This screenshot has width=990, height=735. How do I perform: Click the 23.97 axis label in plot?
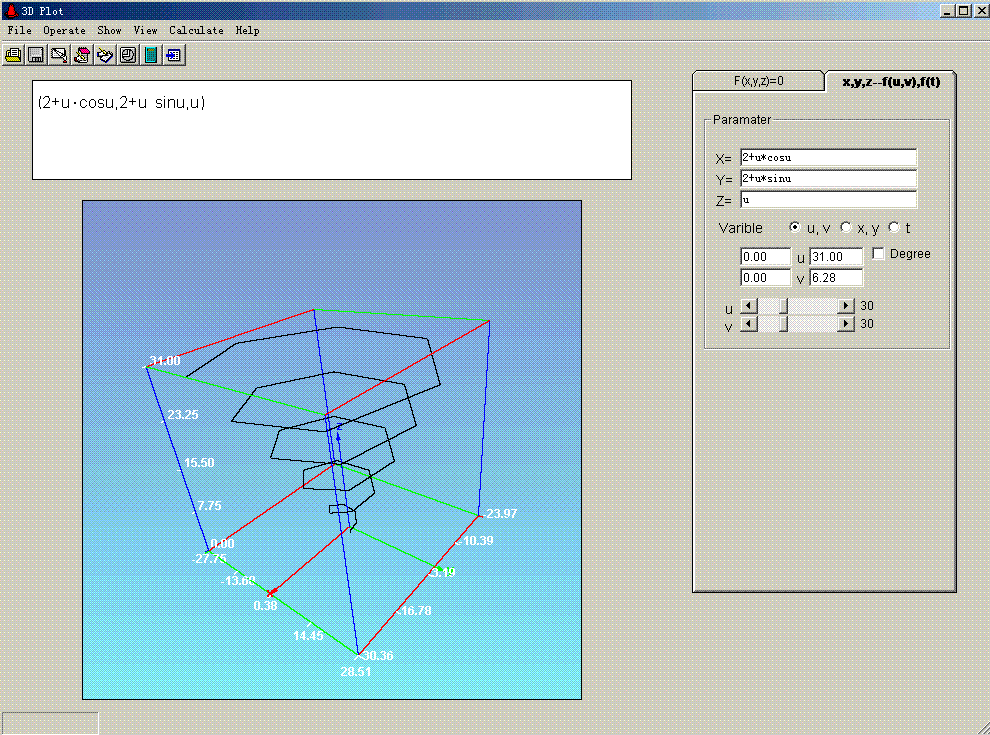pyautogui.click(x=501, y=513)
